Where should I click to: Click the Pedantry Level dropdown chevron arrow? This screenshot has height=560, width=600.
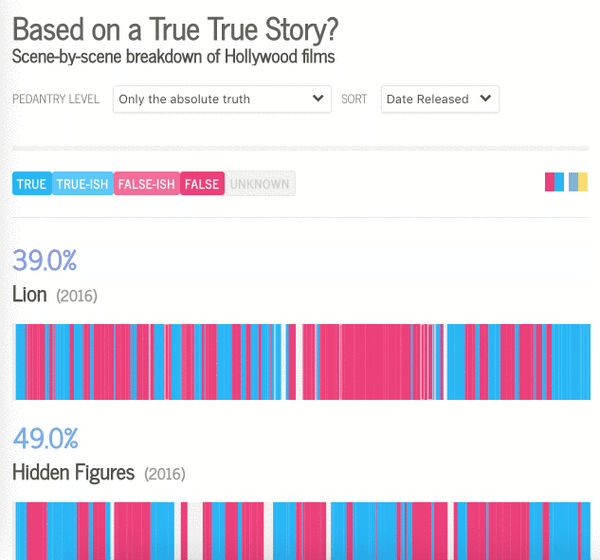tap(318, 99)
